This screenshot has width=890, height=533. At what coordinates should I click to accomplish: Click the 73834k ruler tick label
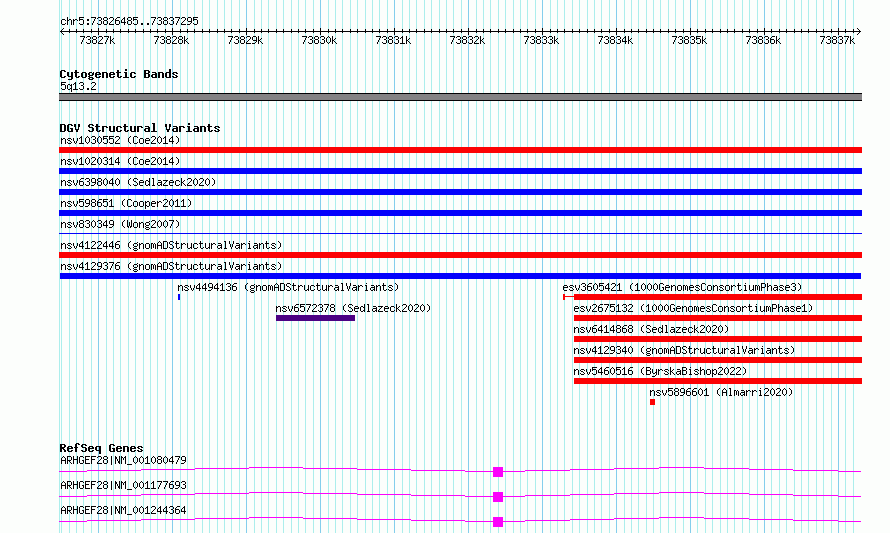pos(615,40)
